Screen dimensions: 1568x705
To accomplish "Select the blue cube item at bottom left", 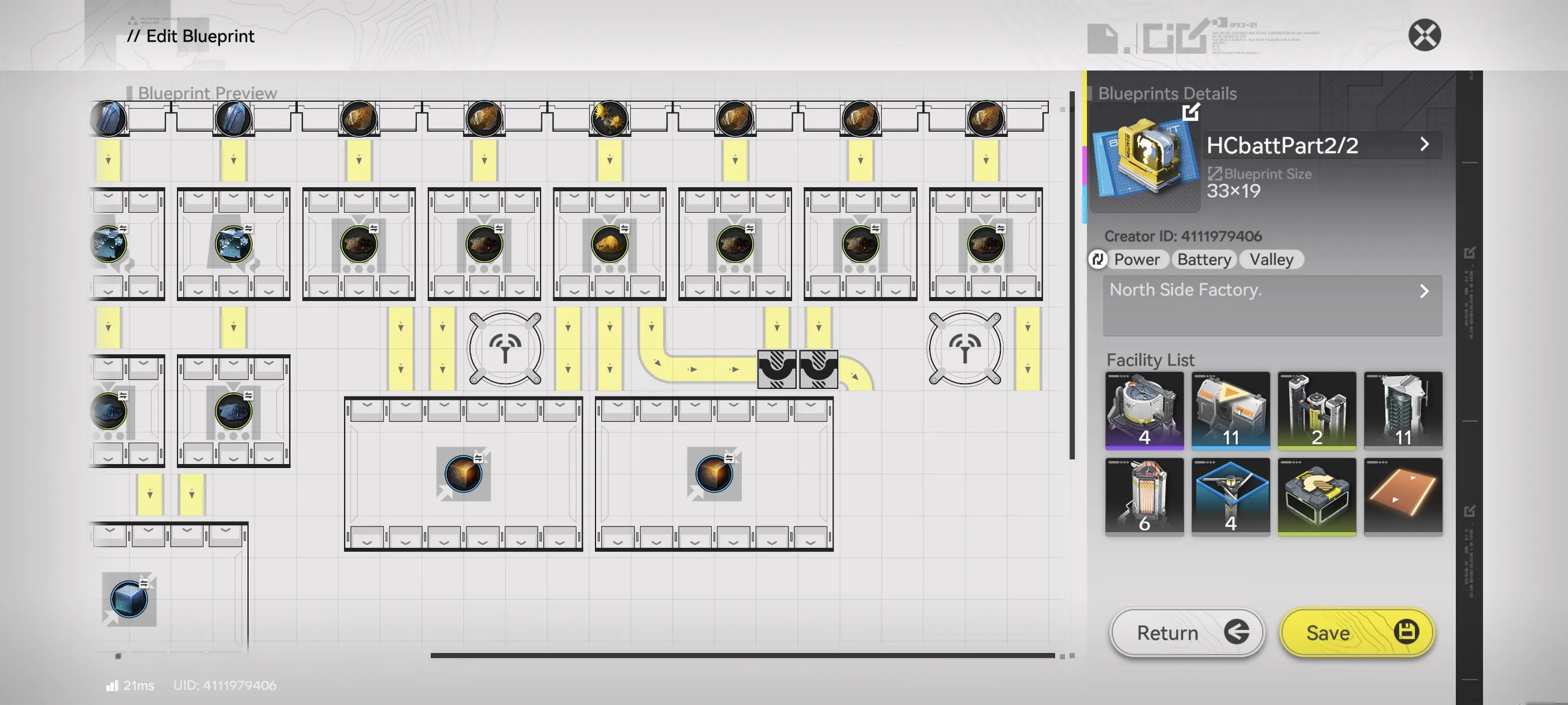I will (x=128, y=599).
